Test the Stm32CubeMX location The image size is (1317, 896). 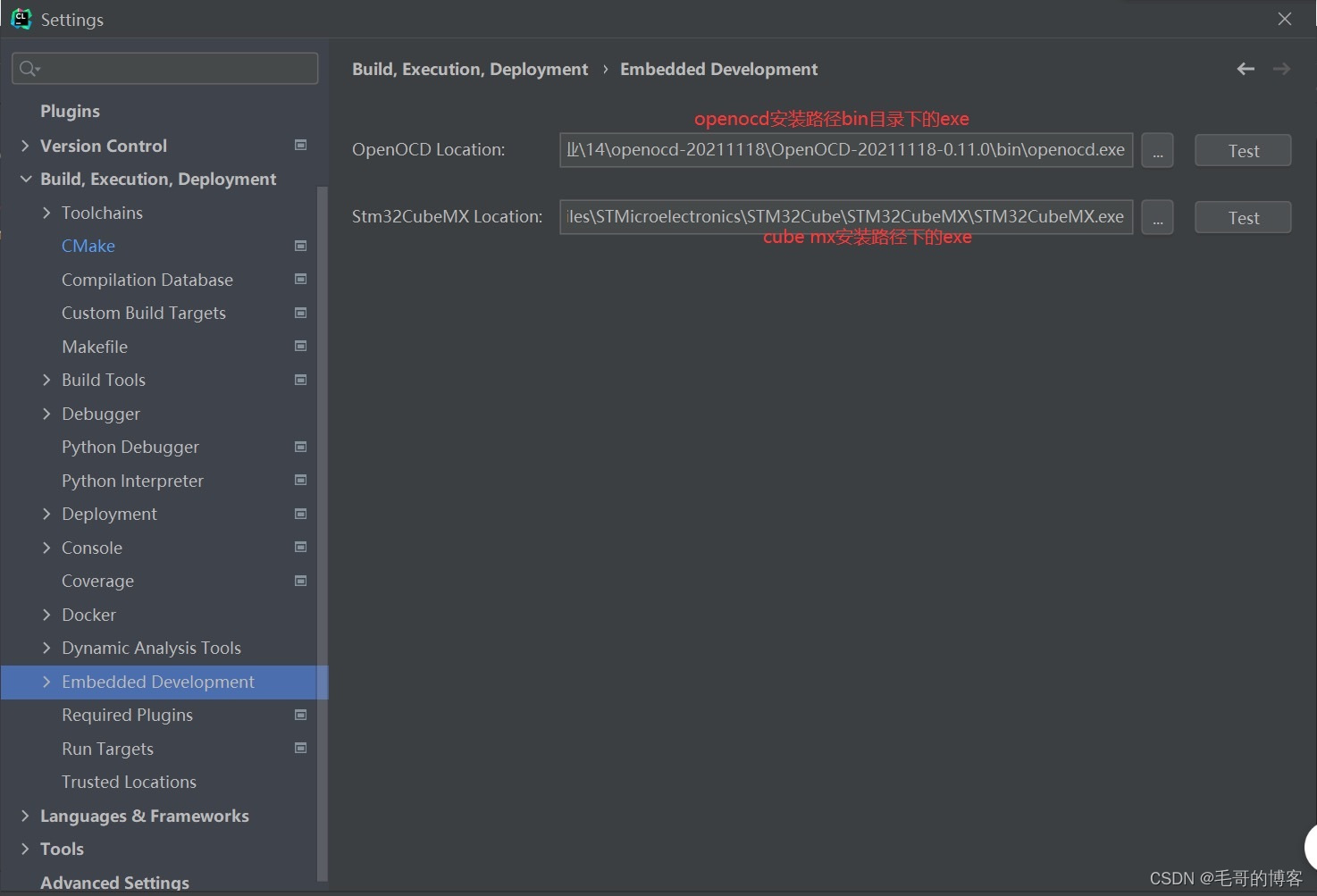[x=1243, y=217]
